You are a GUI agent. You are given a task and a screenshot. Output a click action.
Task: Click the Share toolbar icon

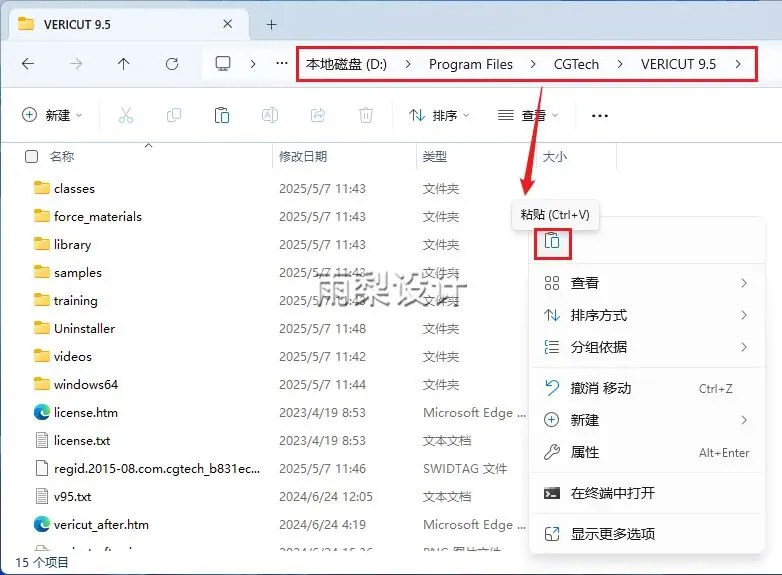(x=318, y=115)
